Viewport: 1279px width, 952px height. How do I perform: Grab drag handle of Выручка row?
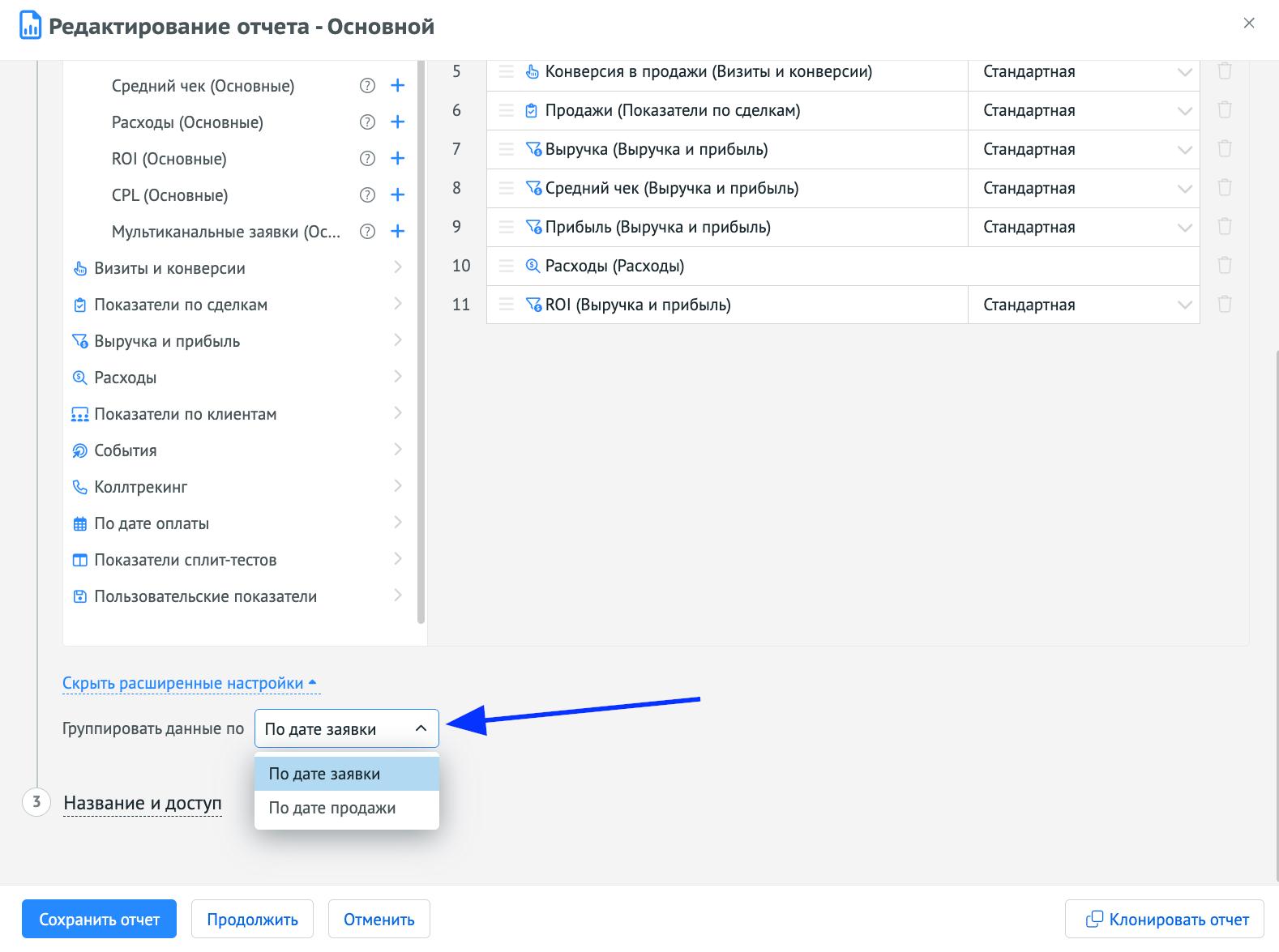[x=507, y=149]
